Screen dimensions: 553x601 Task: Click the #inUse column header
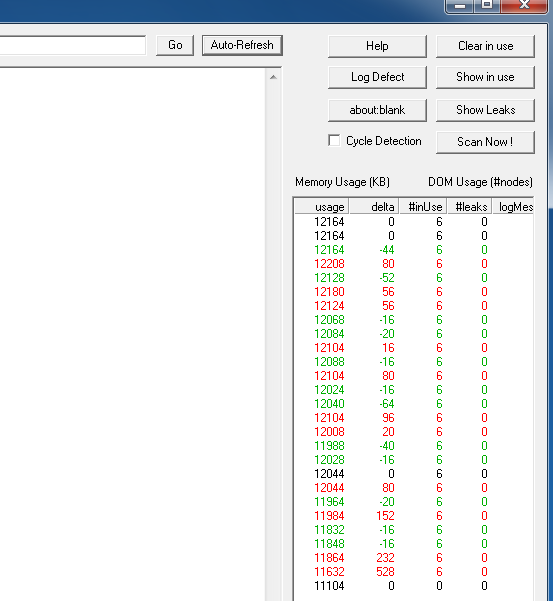pos(423,207)
